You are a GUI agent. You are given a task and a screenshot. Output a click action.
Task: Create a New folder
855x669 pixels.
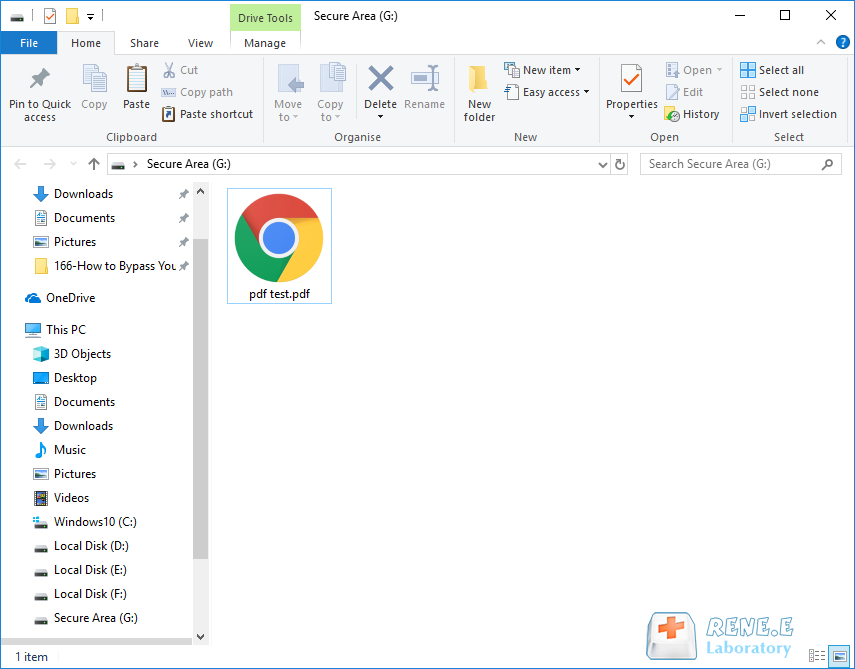point(479,93)
